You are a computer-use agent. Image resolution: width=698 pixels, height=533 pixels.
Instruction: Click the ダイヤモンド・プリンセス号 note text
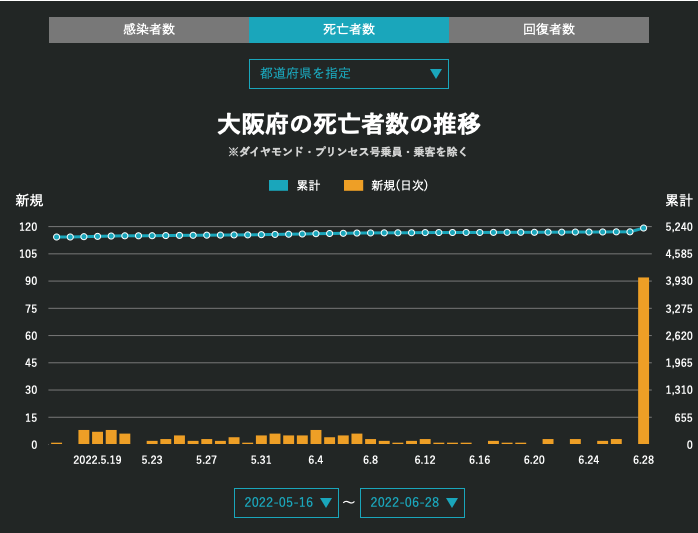click(x=348, y=152)
